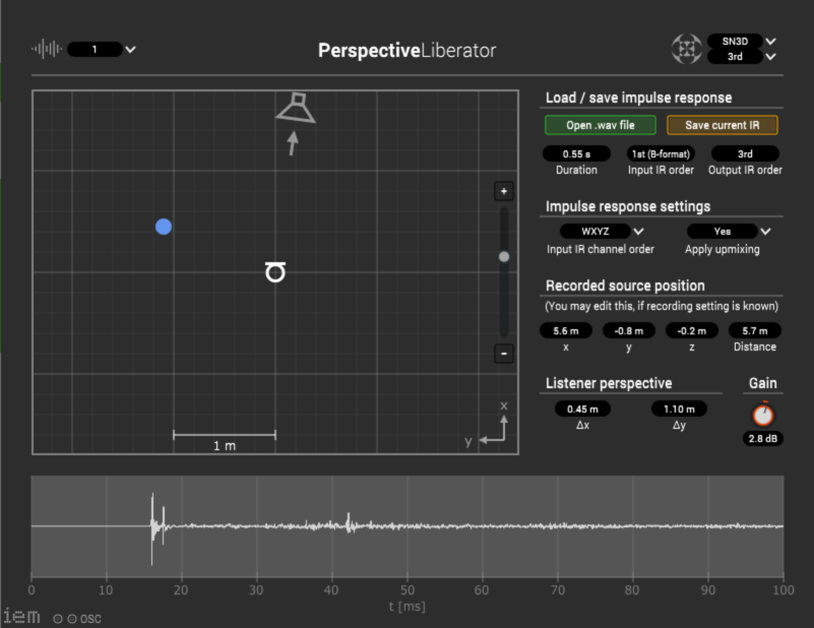814x628 pixels.
Task: Click the vertical zoom slider handle
Action: 504,257
